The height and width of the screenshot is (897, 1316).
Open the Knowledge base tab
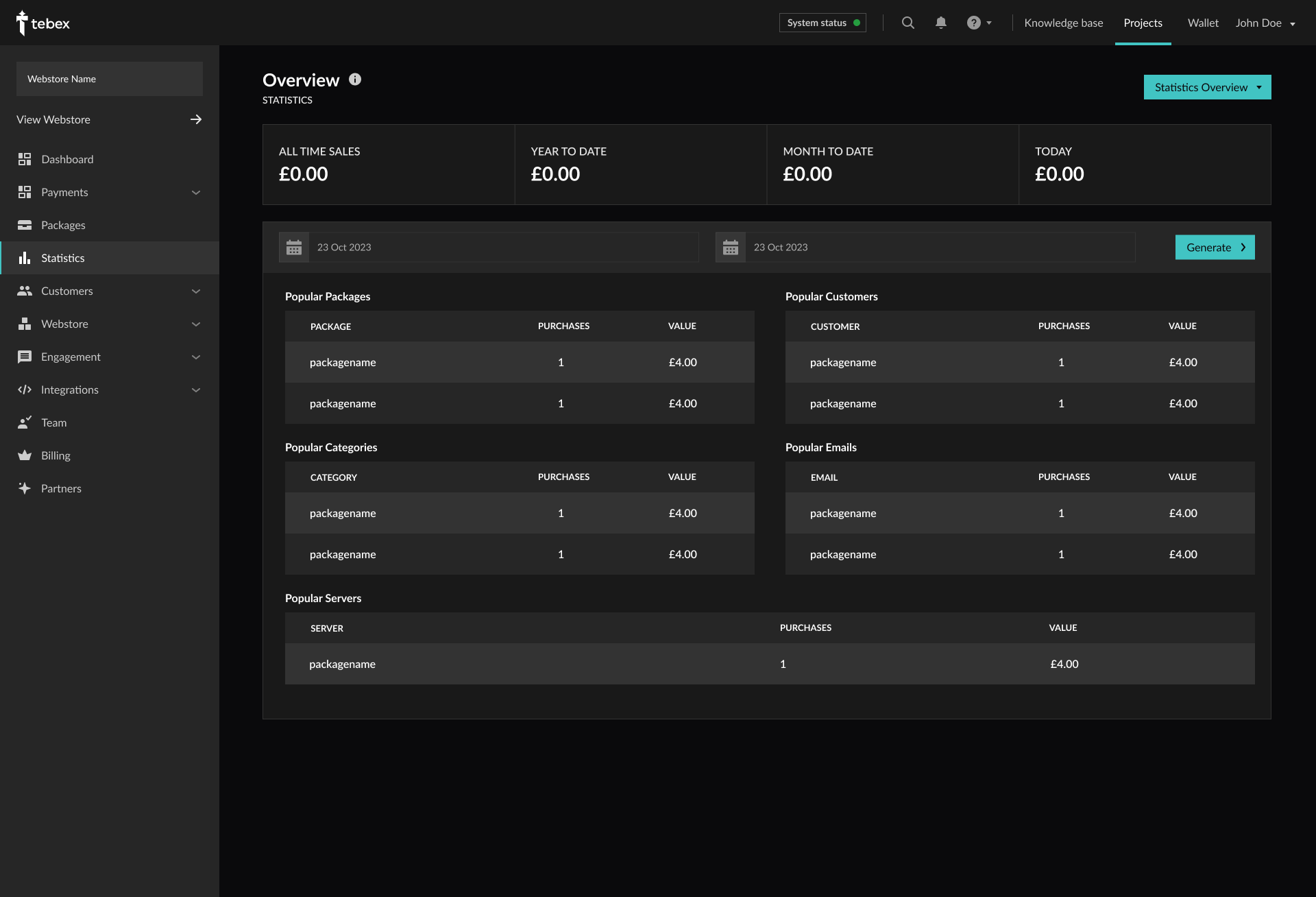[1063, 23]
